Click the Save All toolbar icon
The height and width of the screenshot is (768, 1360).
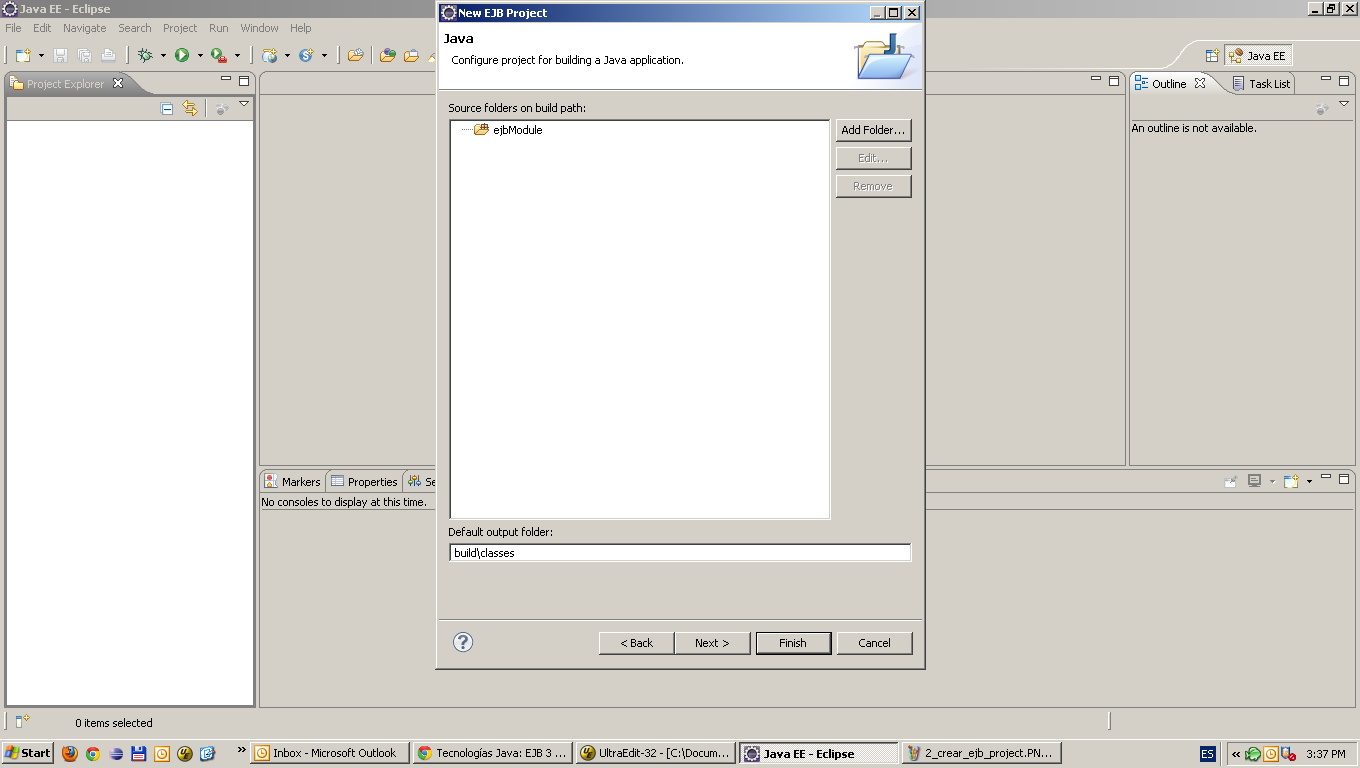pyautogui.click(x=85, y=55)
